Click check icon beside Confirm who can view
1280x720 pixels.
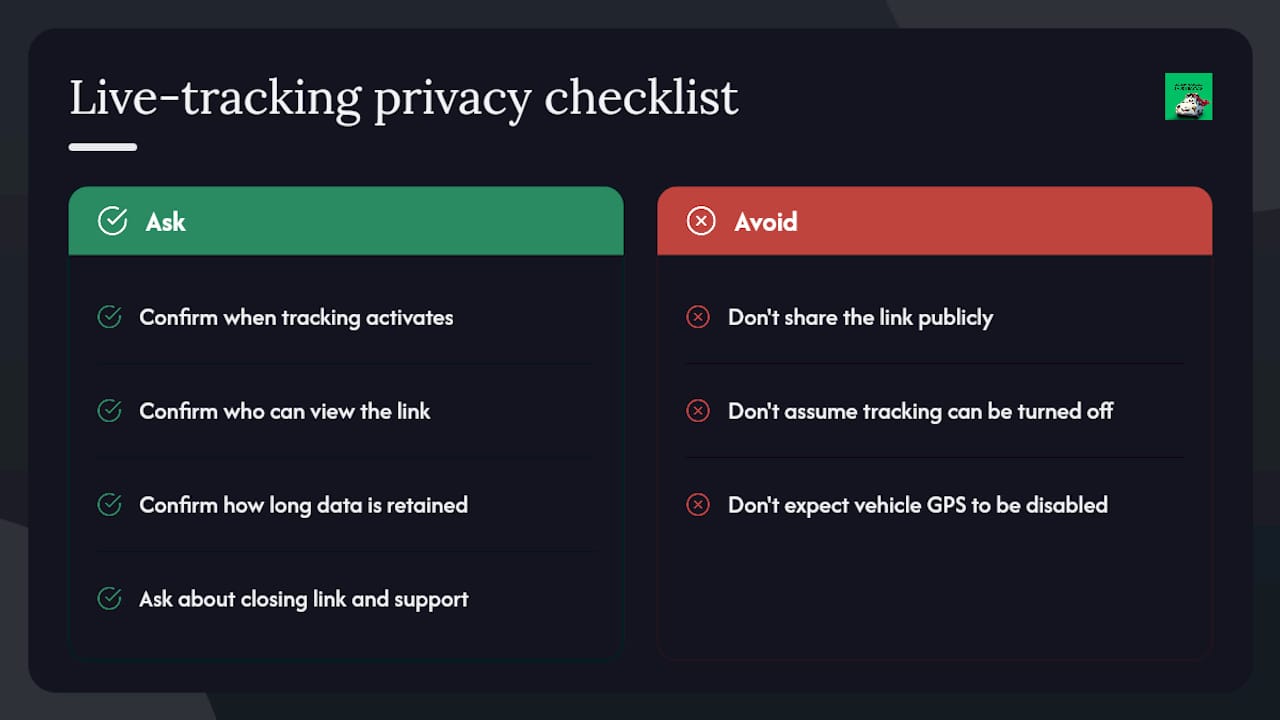tap(109, 411)
